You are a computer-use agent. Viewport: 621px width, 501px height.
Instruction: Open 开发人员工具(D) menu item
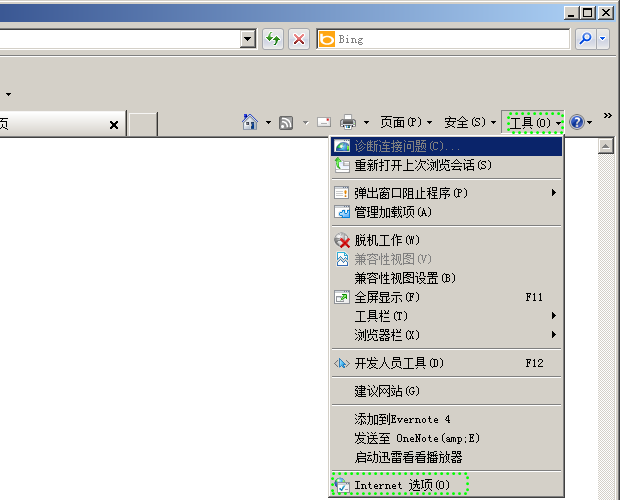click(399, 363)
